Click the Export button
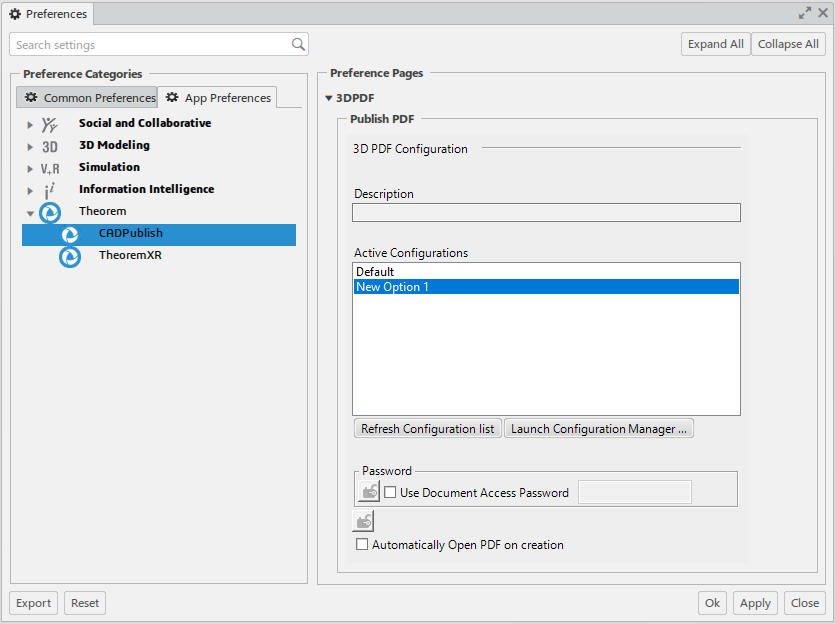The height and width of the screenshot is (624, 835). 34,603
